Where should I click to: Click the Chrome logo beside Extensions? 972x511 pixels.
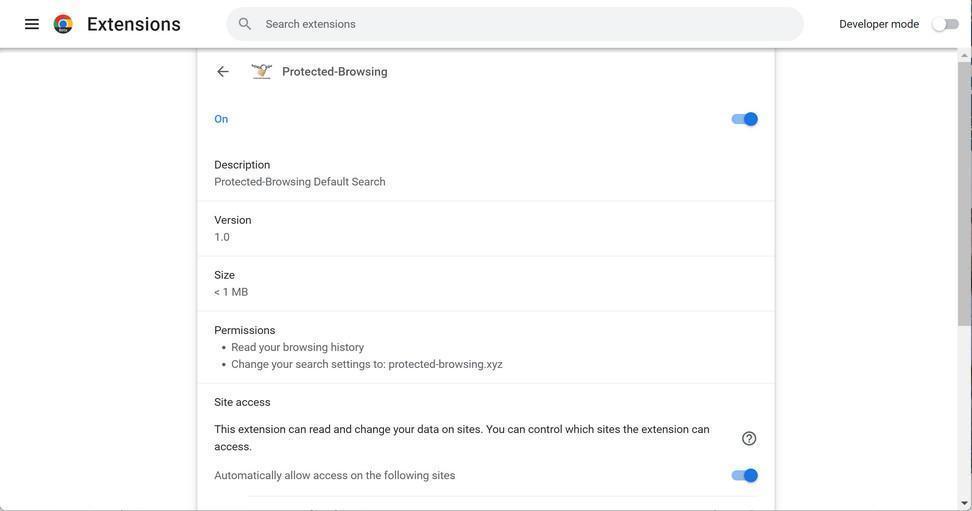(x=63, y=24)
